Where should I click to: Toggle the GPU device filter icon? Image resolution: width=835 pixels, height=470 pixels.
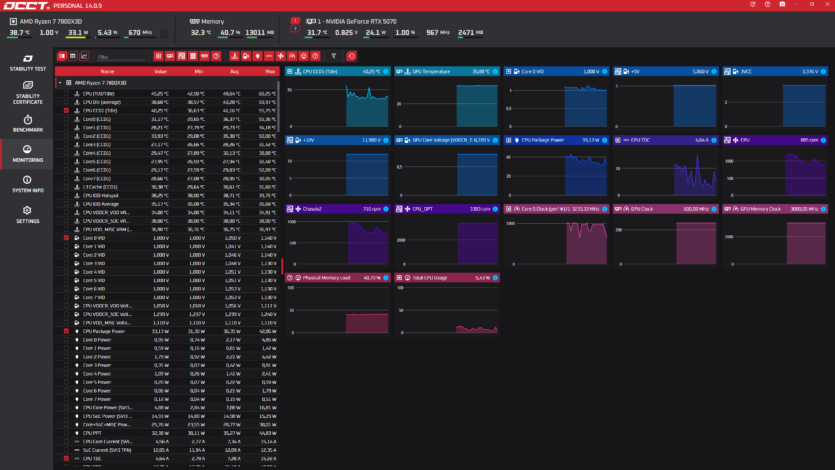pyautogui.click(x=170, y=56)
